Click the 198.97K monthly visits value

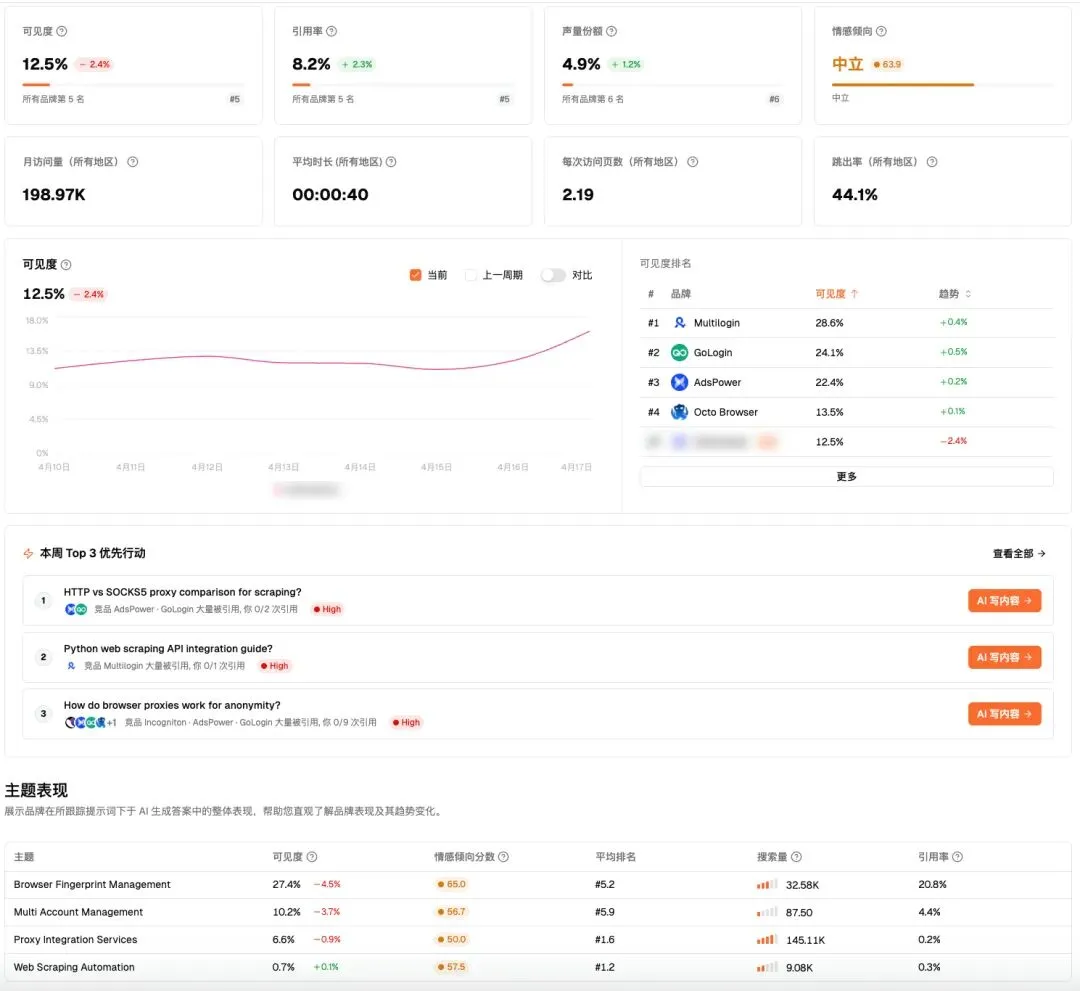coord(54,194)
